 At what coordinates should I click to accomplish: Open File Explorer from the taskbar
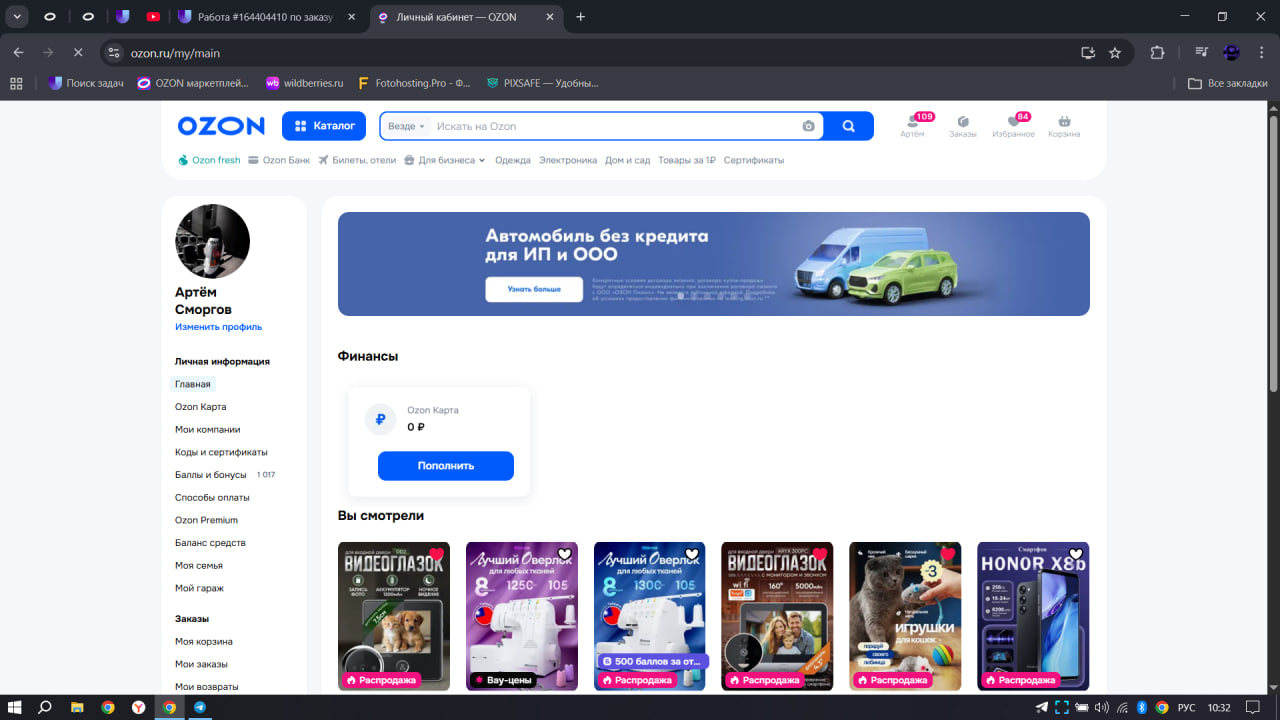point(77,707)
